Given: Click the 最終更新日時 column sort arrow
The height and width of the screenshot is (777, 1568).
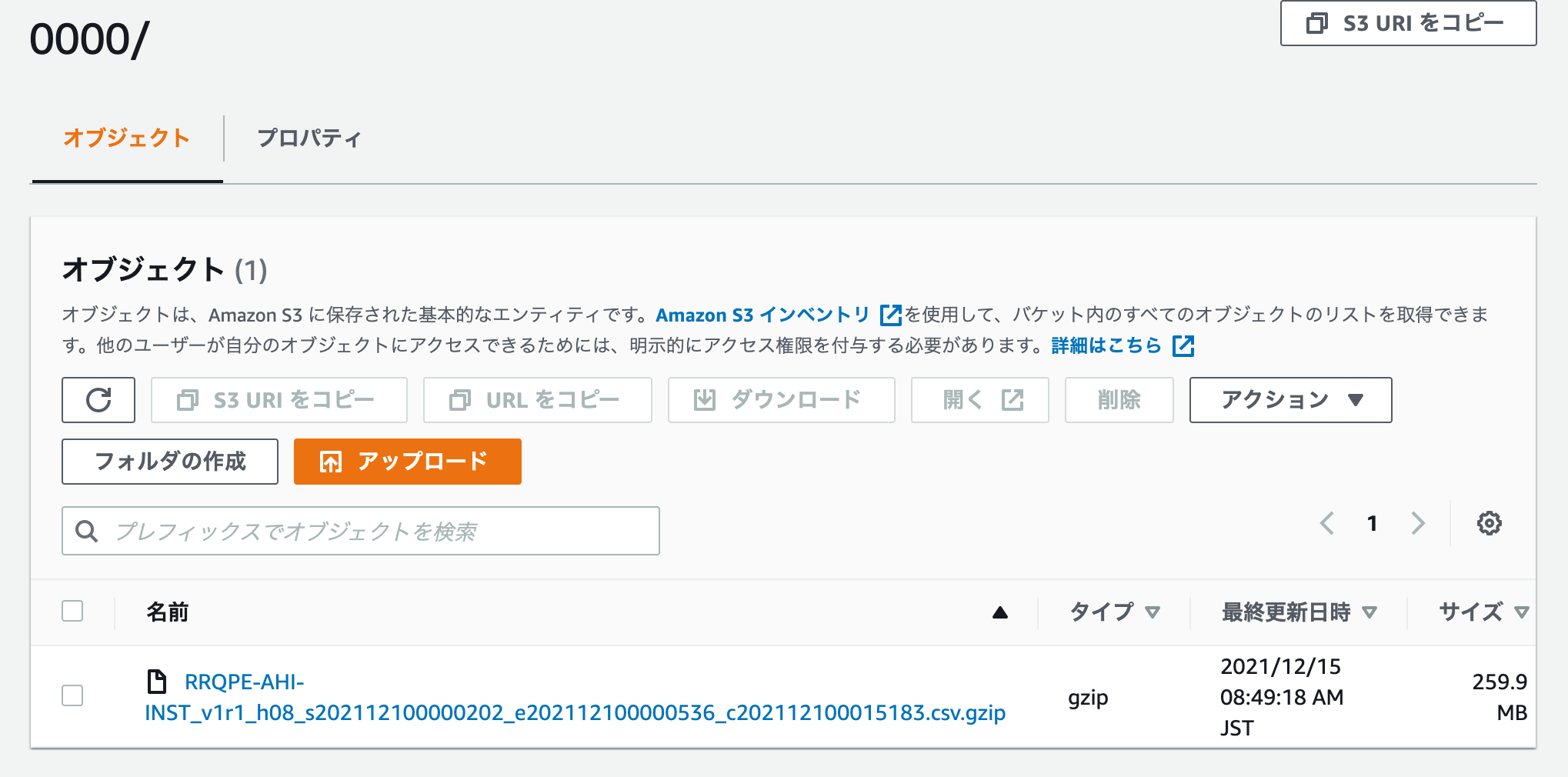Looking at the screenshot, I should [1369, 612].
